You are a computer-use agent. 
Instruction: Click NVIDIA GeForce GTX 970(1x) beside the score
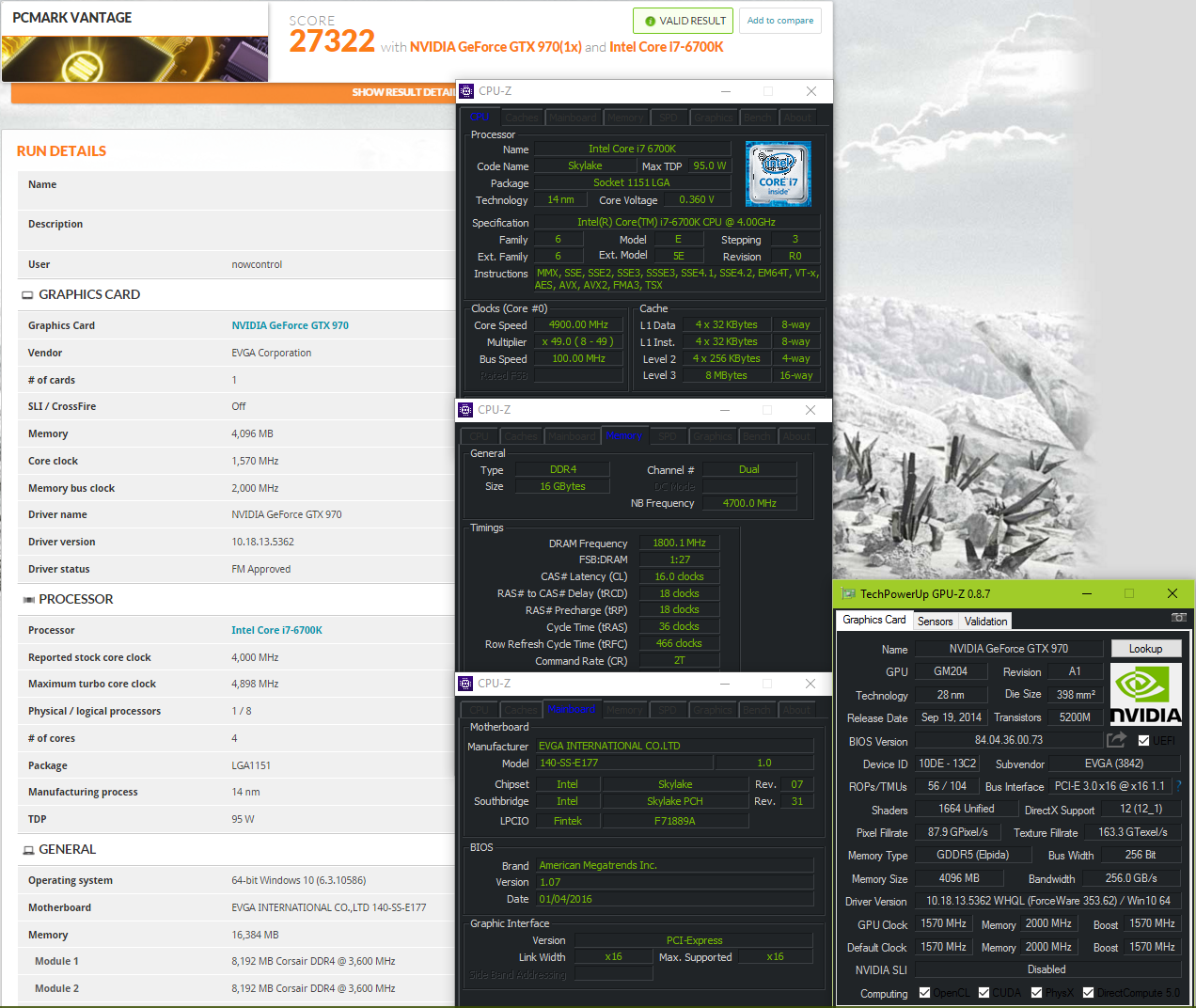496,47
